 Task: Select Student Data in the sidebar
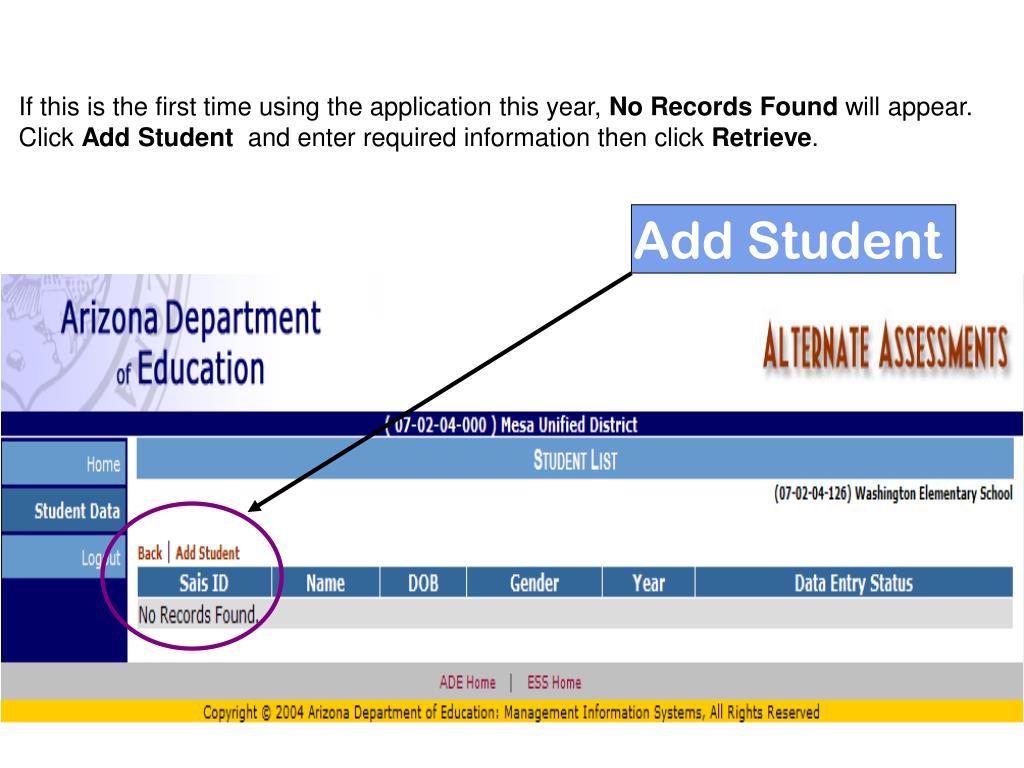pos(64,511)
